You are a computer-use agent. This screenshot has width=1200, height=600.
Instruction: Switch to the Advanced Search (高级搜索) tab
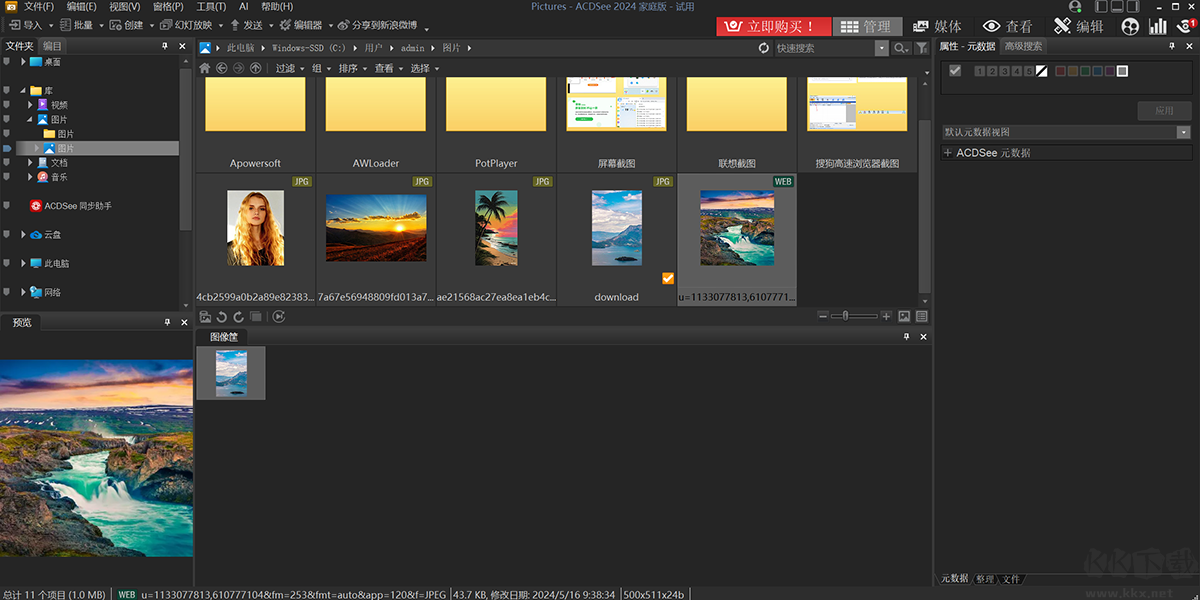pyautogui.click(x=1023, y=46)
